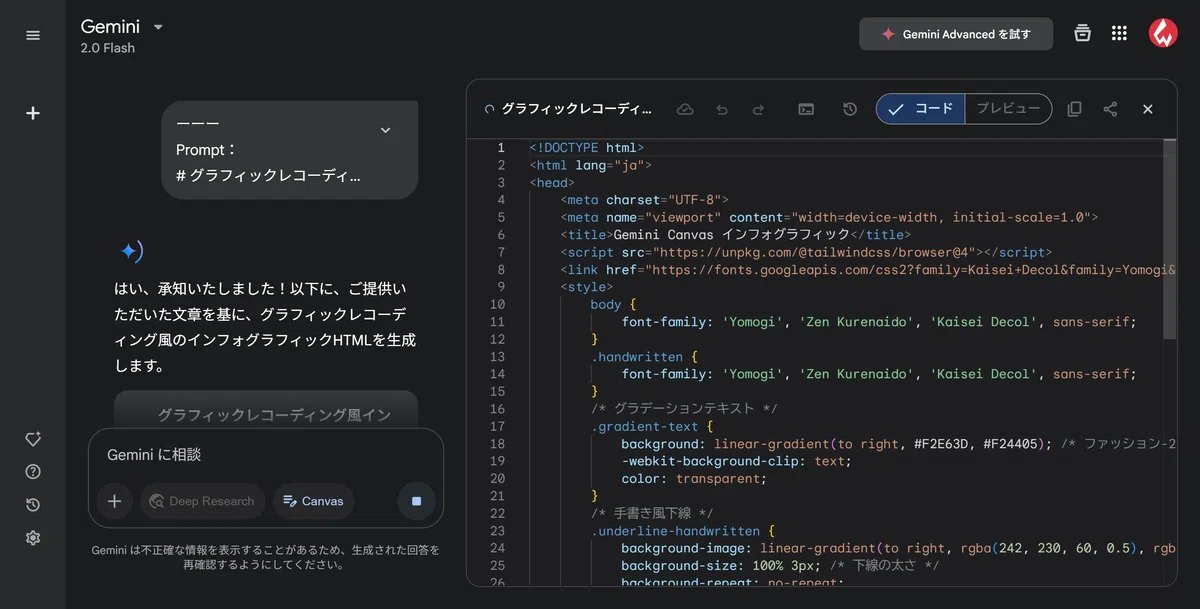Share the canvas with share icon
This screenshot has width=1200, height=609.
coord(1110,109)
